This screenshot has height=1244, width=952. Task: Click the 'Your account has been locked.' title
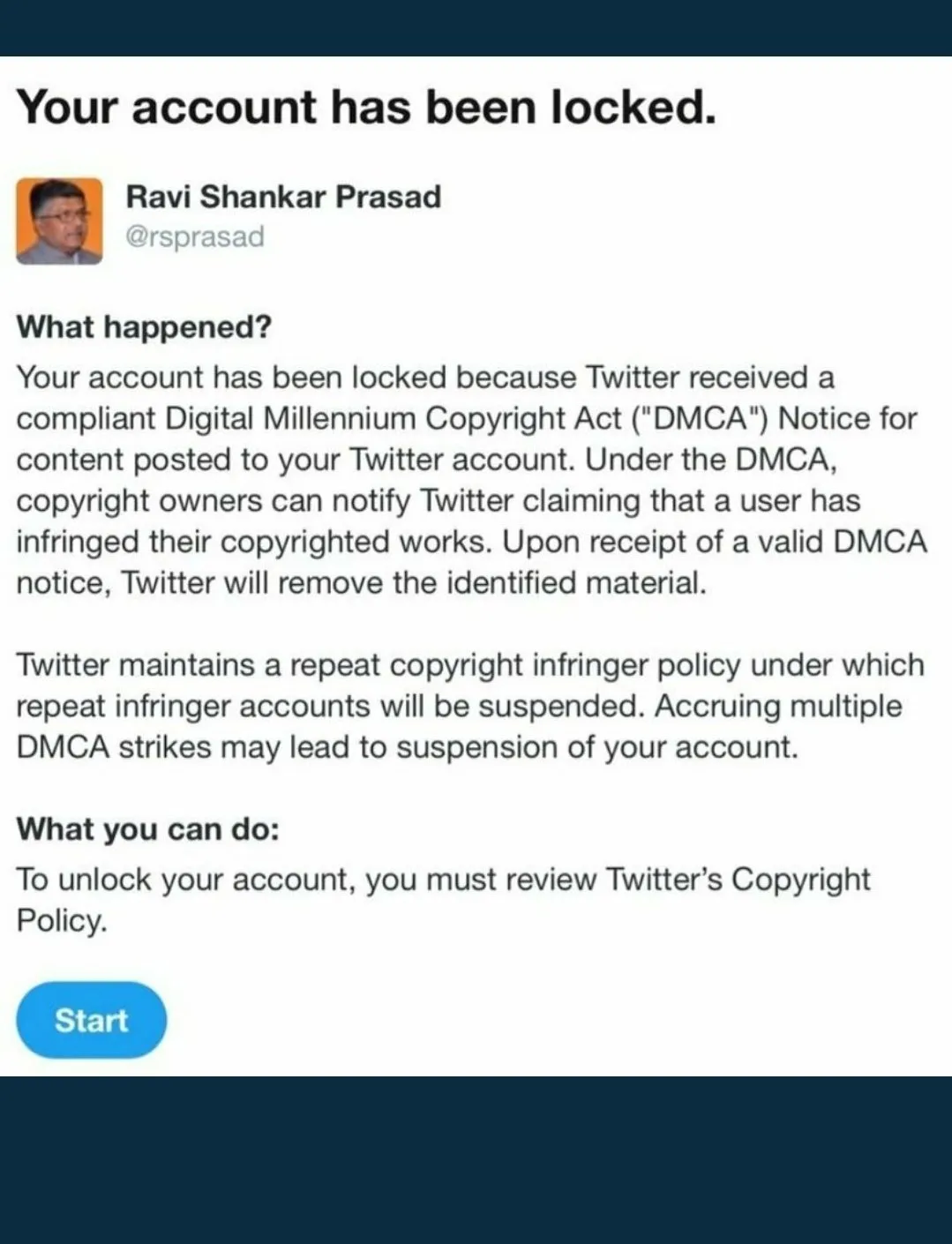tap(366, 107)
